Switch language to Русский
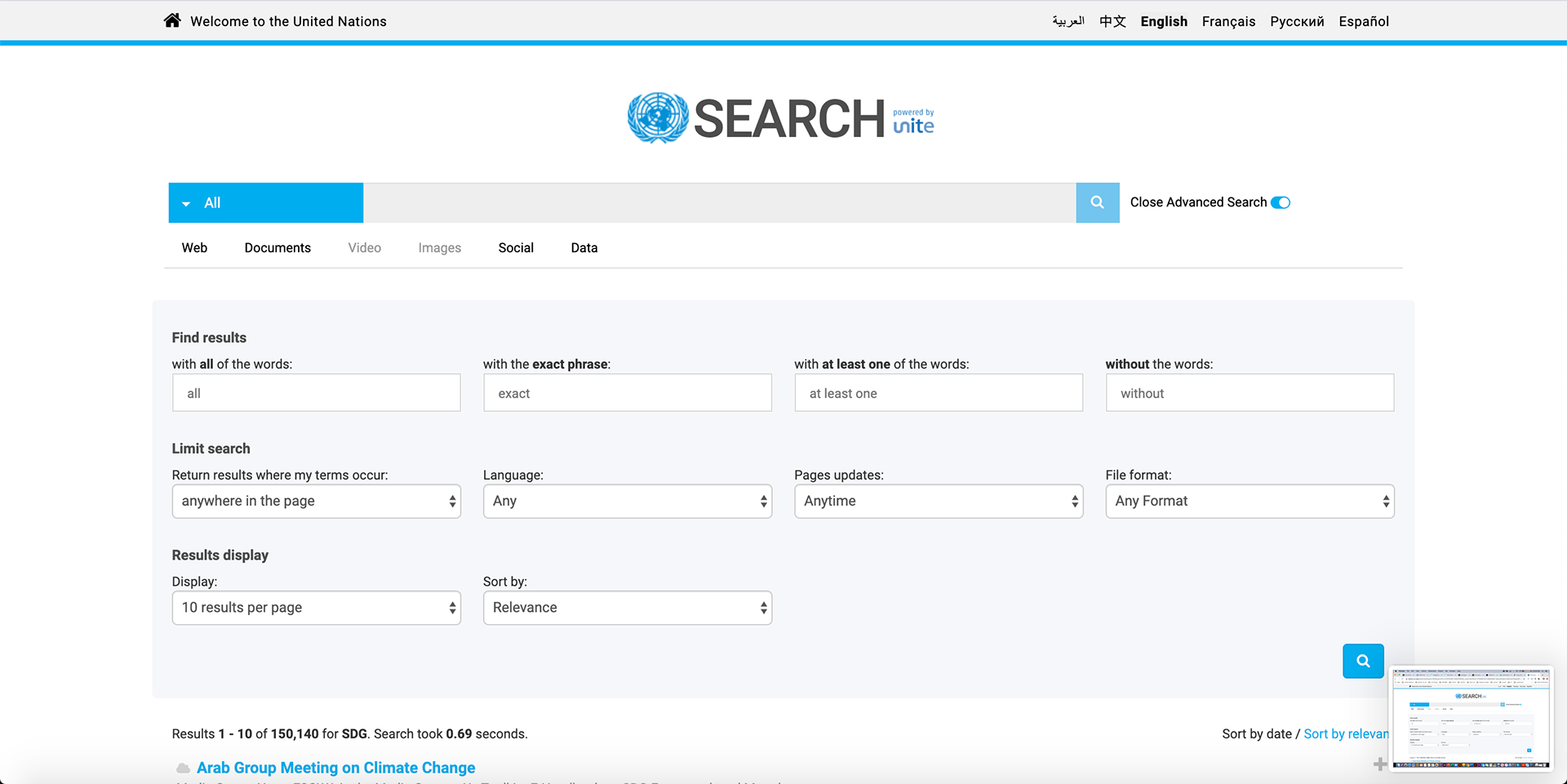Viewport: 1567px width, 784px height. coord(1297,21)
